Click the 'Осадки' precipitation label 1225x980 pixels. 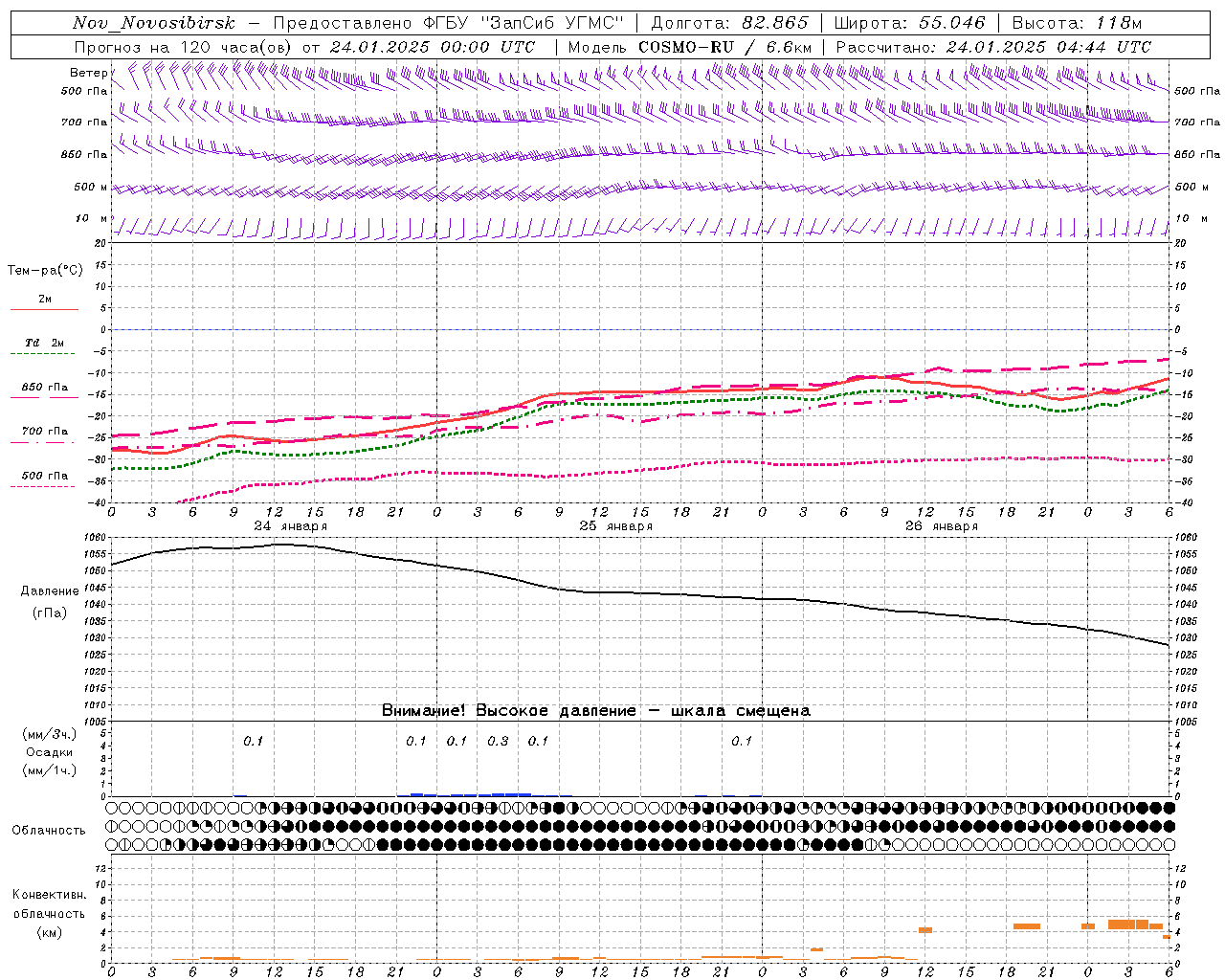pos(50,752)
